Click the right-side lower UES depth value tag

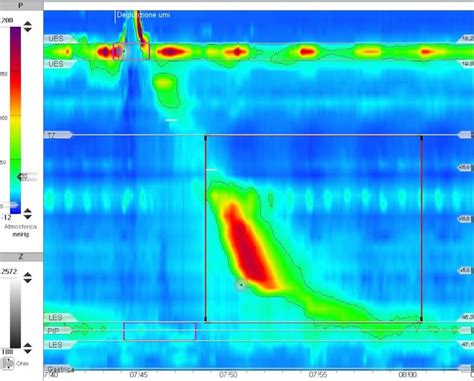click(x=466, y=64)
